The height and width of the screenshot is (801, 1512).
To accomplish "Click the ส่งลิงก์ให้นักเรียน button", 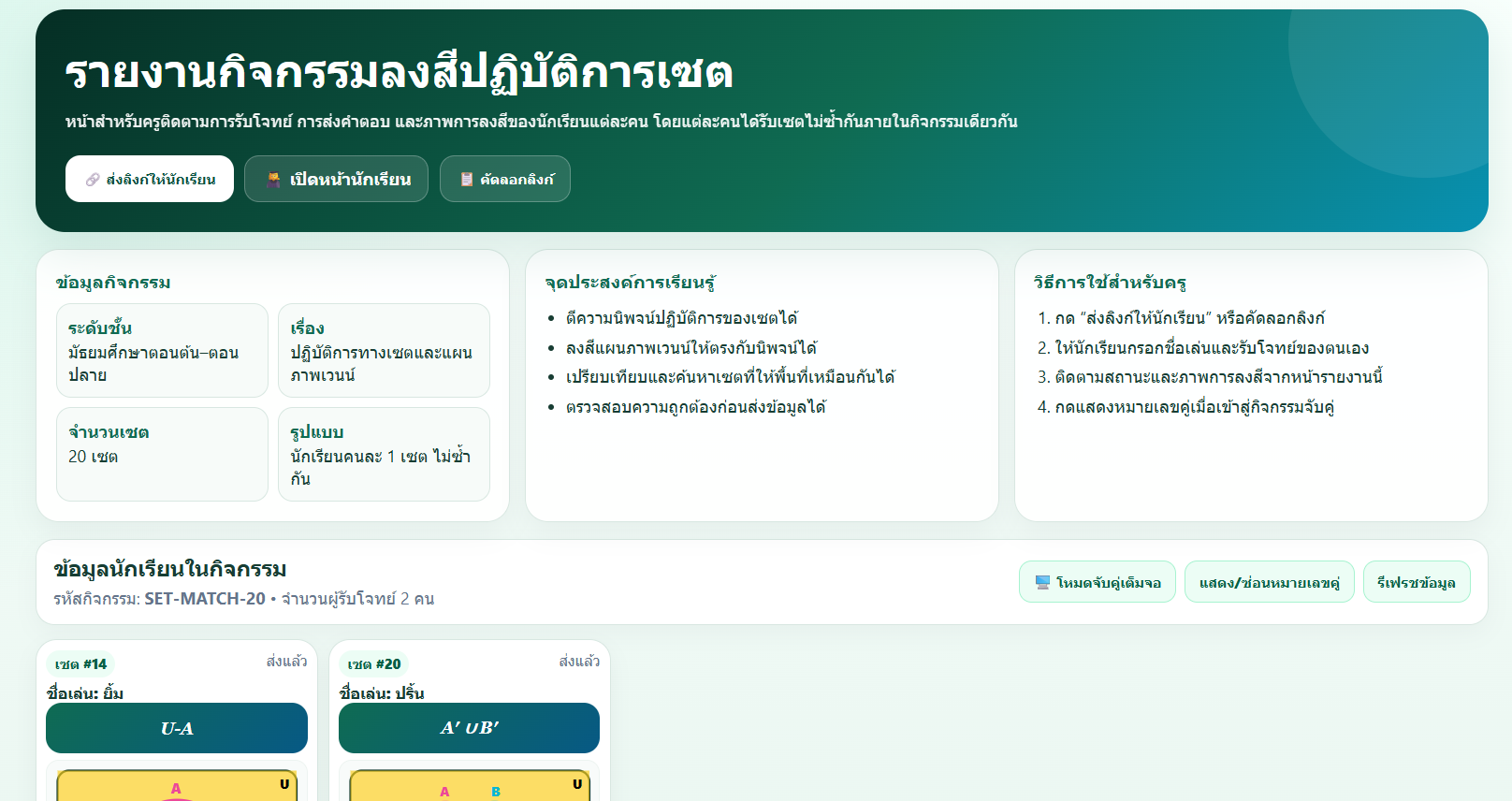I will pos(150,179).
